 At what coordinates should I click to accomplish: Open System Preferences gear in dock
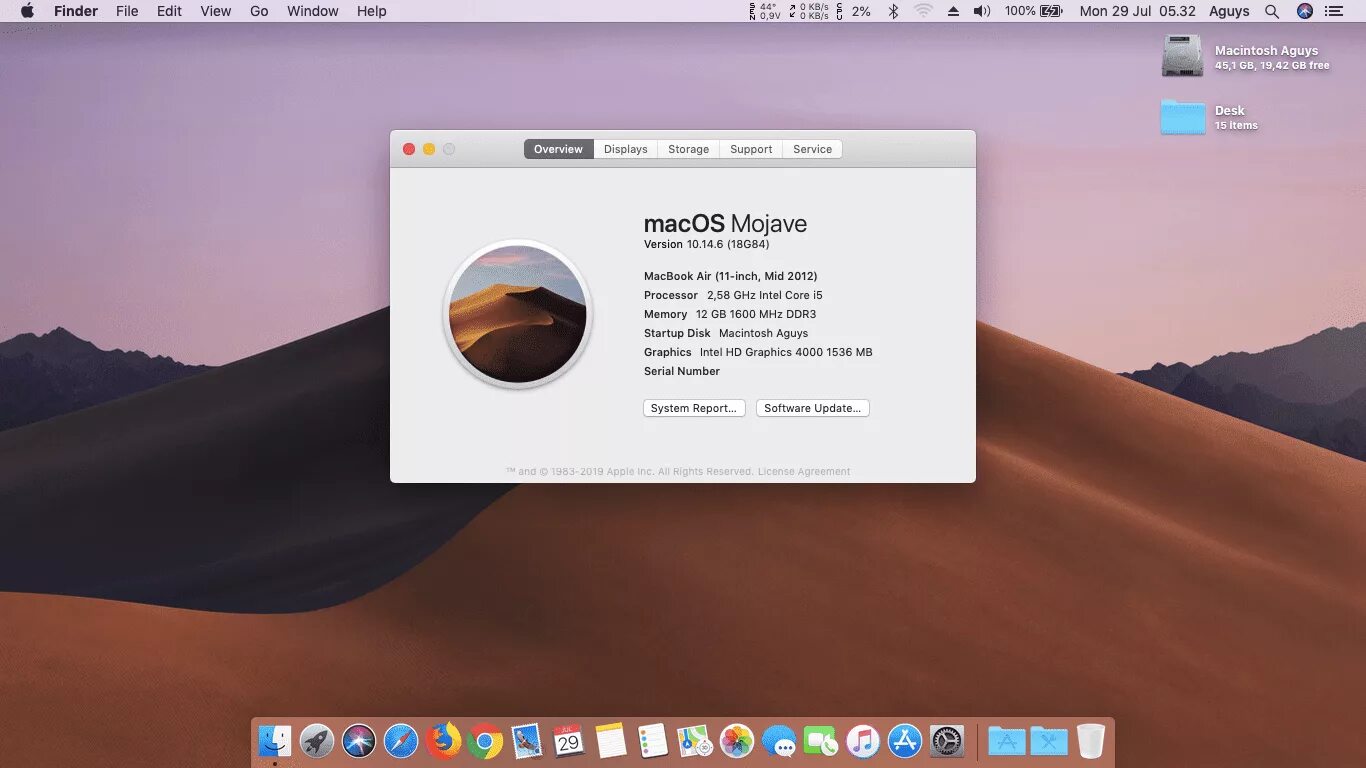coord(947,741)
